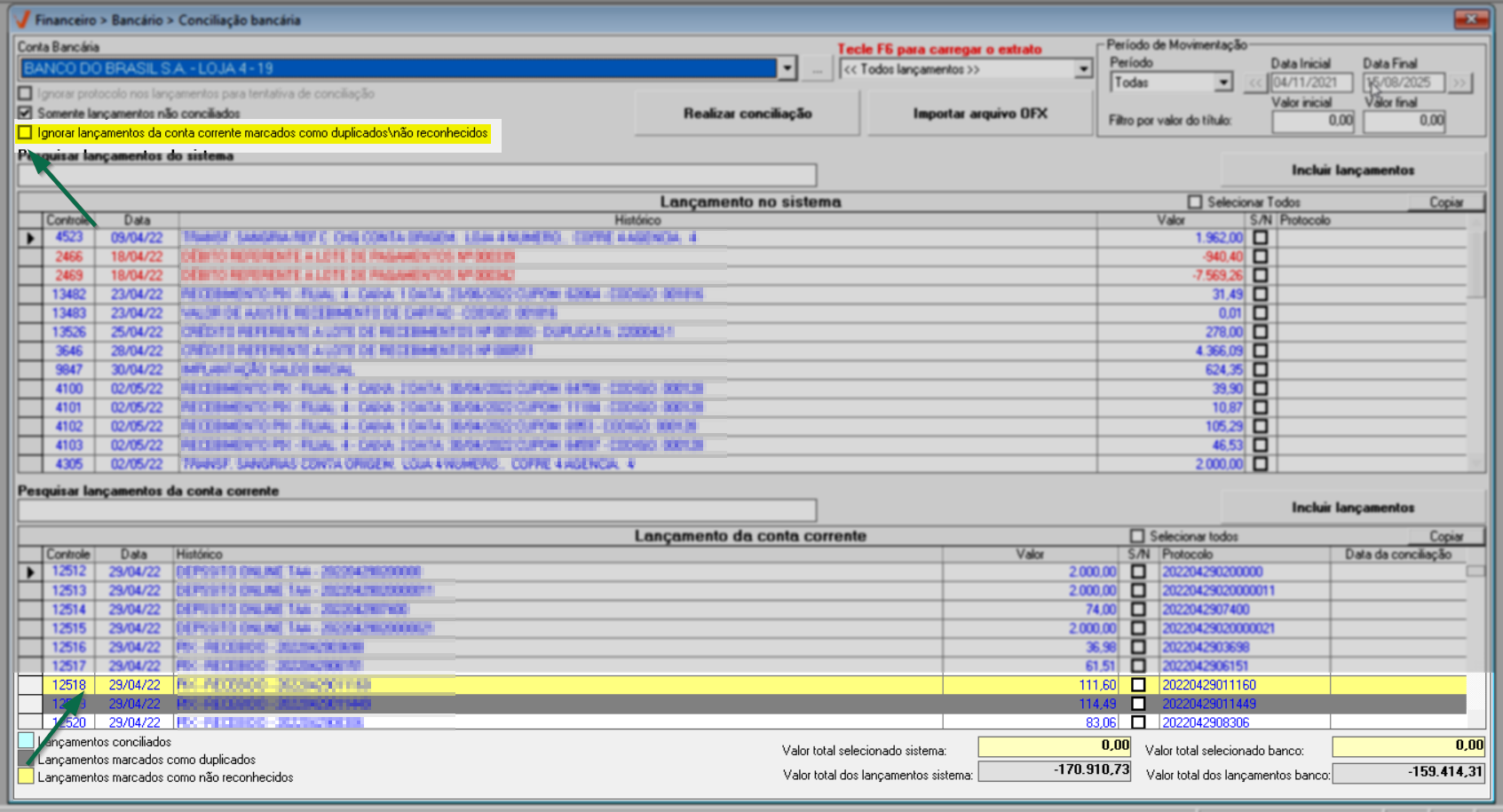The width and height of the screenshot is (1503, 812).
Task: Open the Período dropdown
Action: click(x=1223, y=83)
